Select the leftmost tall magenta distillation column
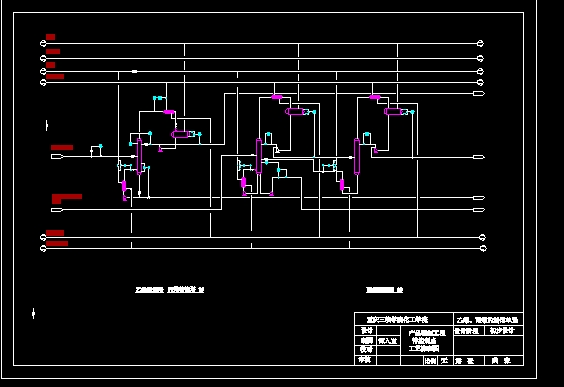The height and width of the screenshot is (387, 564). click(139, 156)
